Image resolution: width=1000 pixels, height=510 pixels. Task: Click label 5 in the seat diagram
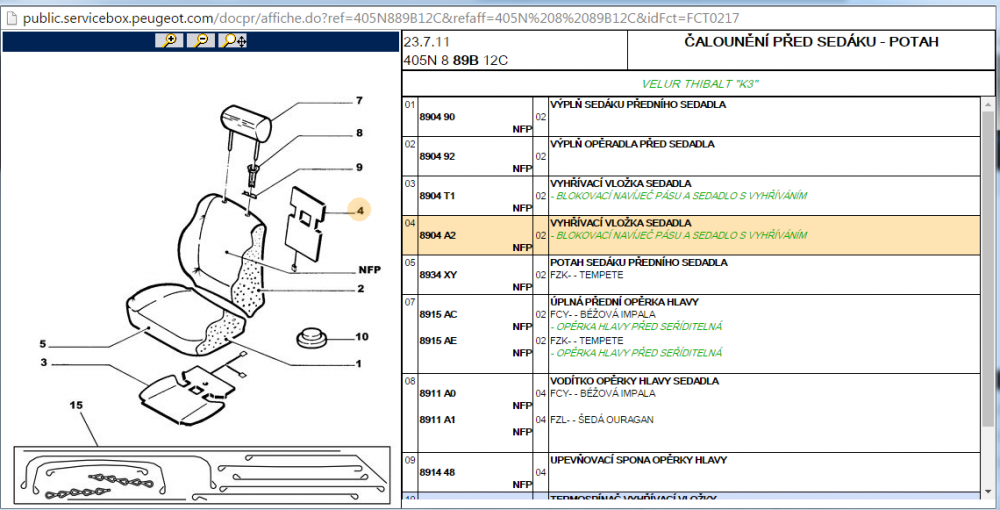pos(43,344)
